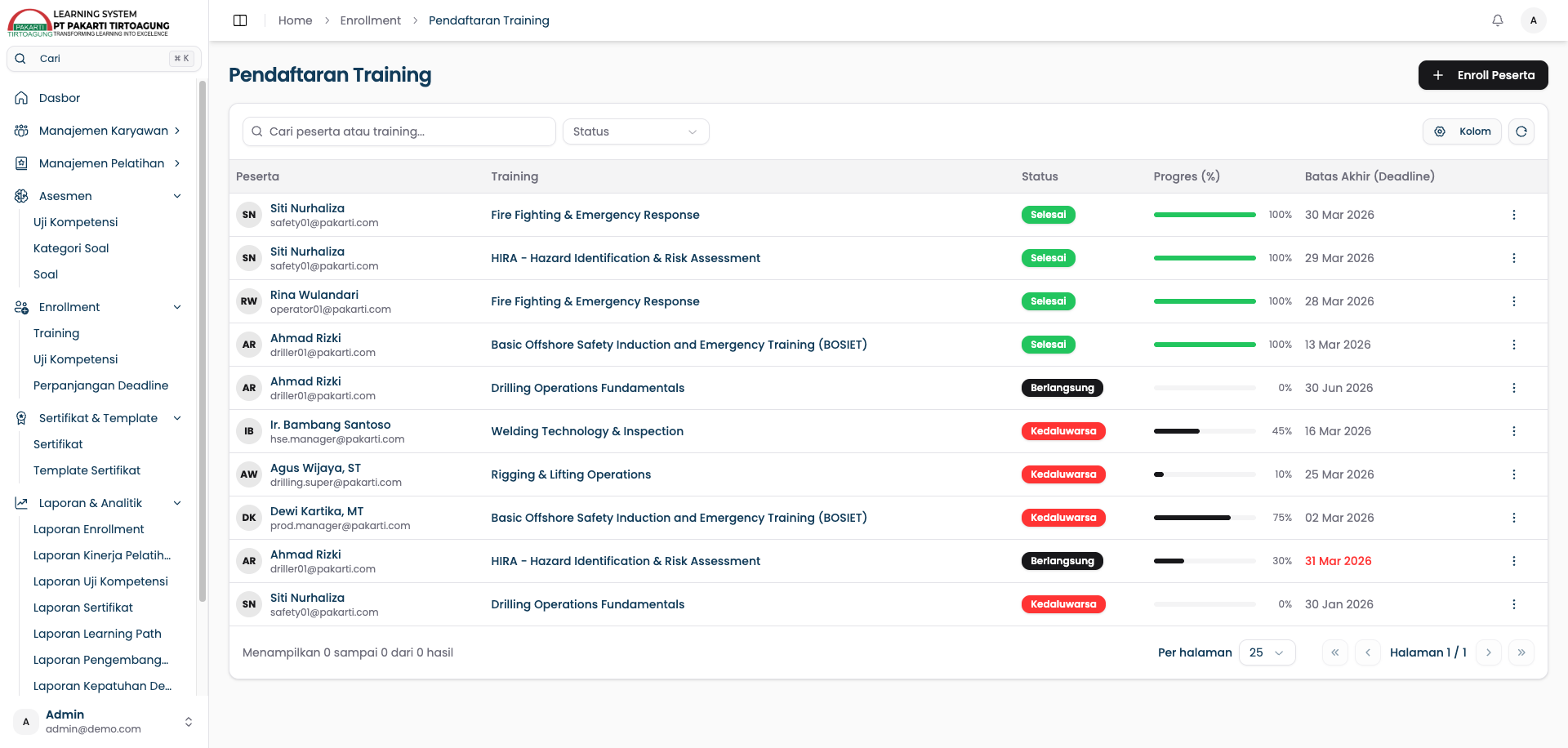Toggle the sidebar panel icon
1568x748 pixels.
click(x=240, y=20)
